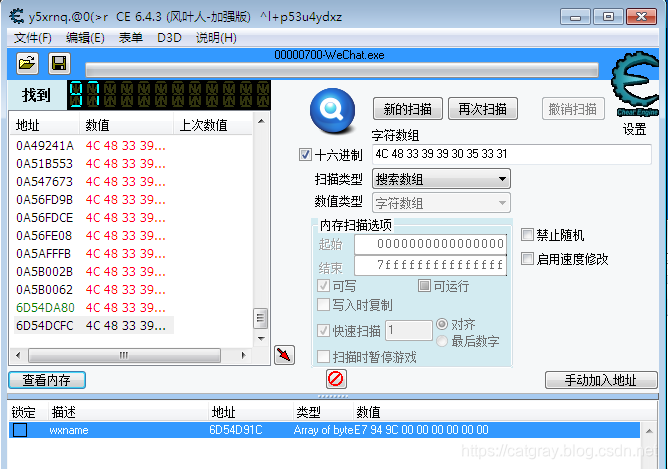Click the 撤销扫描 undo scan button

(x=573, y=109)
